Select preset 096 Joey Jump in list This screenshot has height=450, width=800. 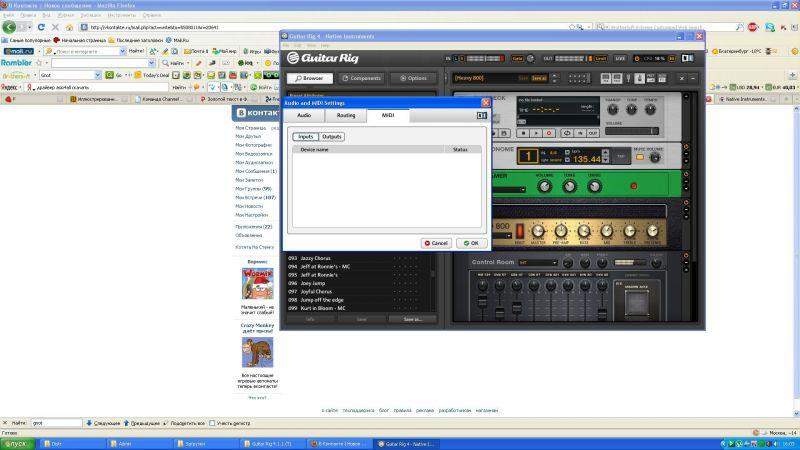[312, 283]
